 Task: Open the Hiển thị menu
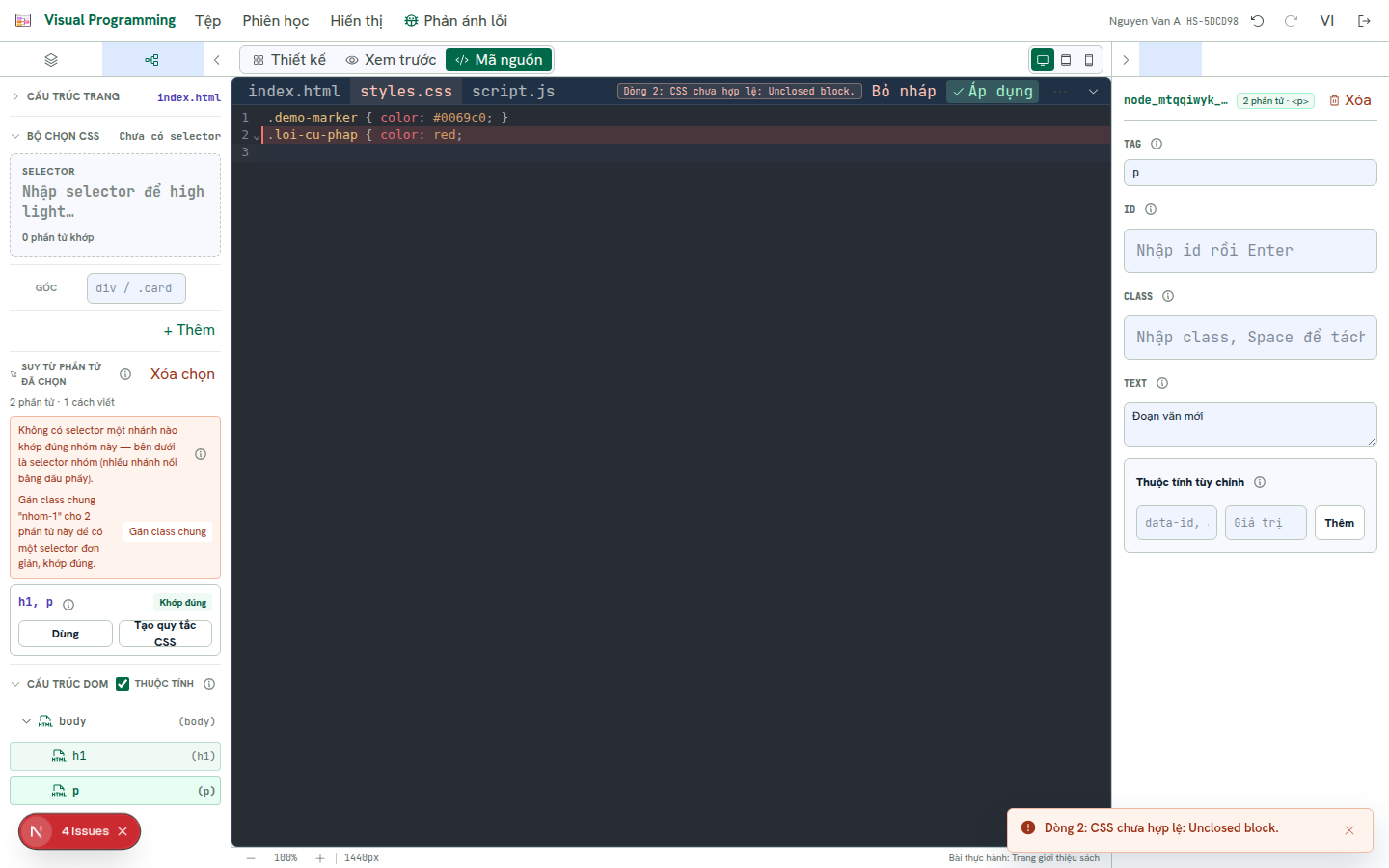[x=357, y=21]
